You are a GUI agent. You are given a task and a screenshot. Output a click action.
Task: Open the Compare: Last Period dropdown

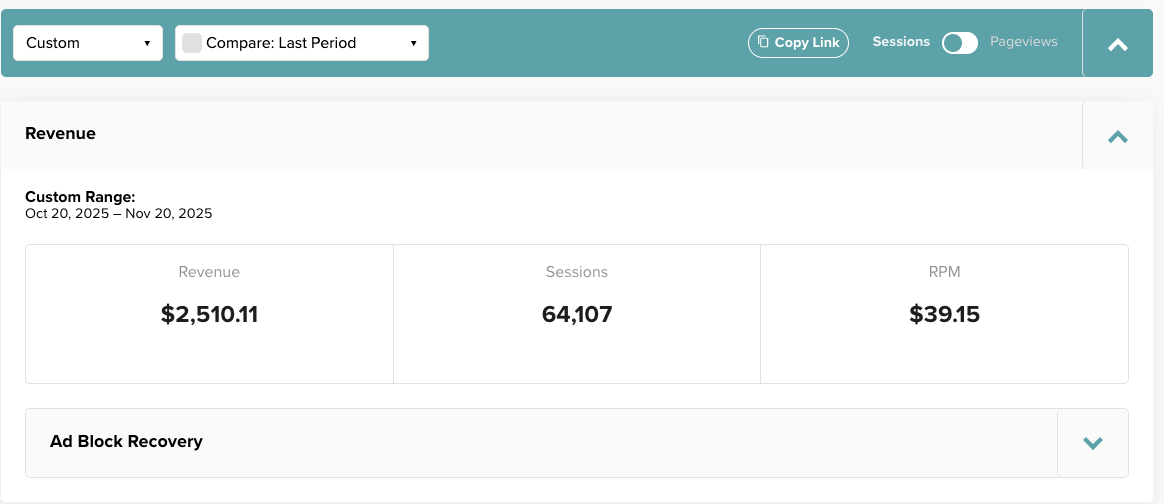(x=300, y=43)
